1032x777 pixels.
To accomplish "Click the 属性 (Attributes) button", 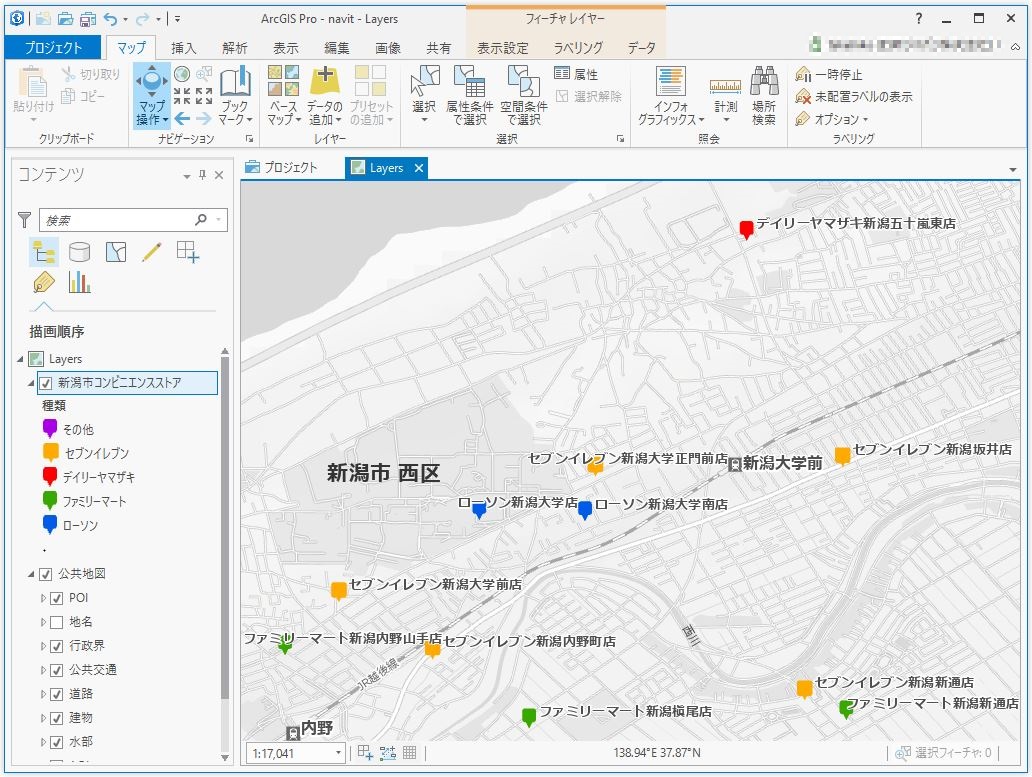I will [x=577, y=74].
